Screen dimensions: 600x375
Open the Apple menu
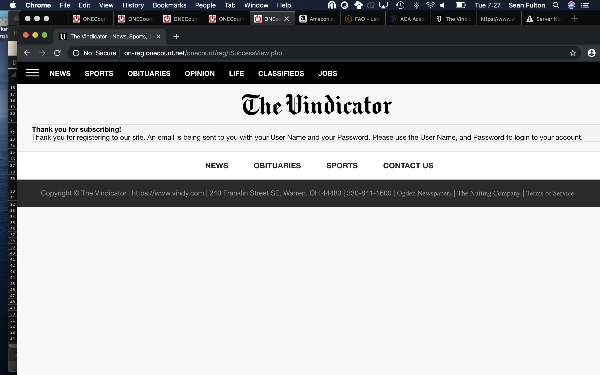(13, 5)
